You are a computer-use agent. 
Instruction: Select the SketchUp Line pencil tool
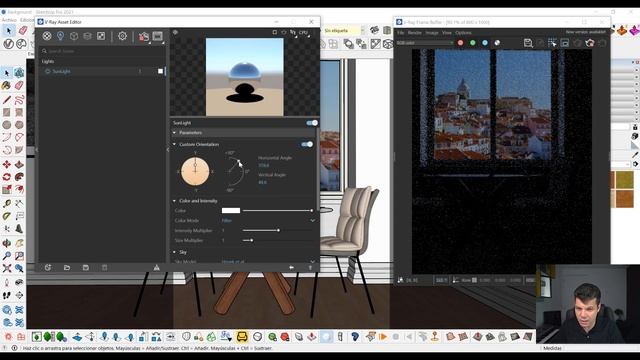[7, 100]
